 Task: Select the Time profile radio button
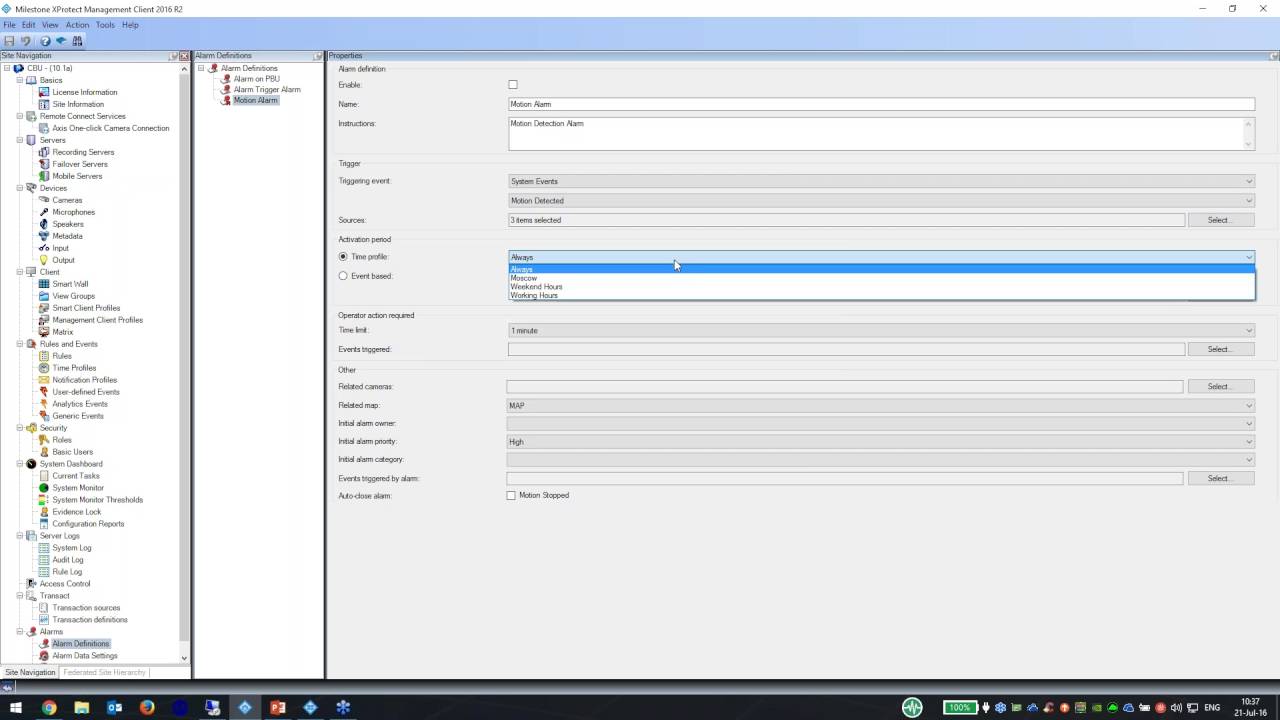coord(343,257)
